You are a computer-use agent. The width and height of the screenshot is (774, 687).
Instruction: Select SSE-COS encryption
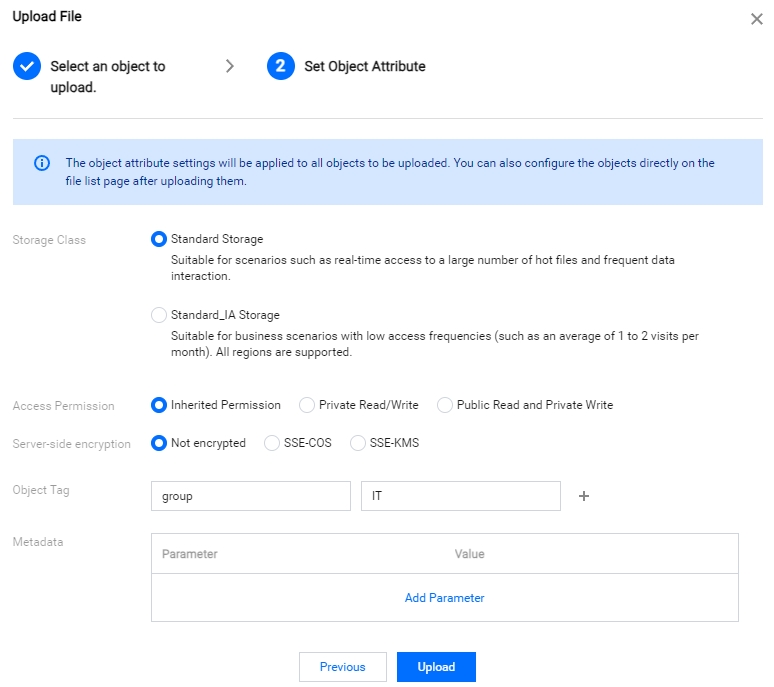[271, 443]
